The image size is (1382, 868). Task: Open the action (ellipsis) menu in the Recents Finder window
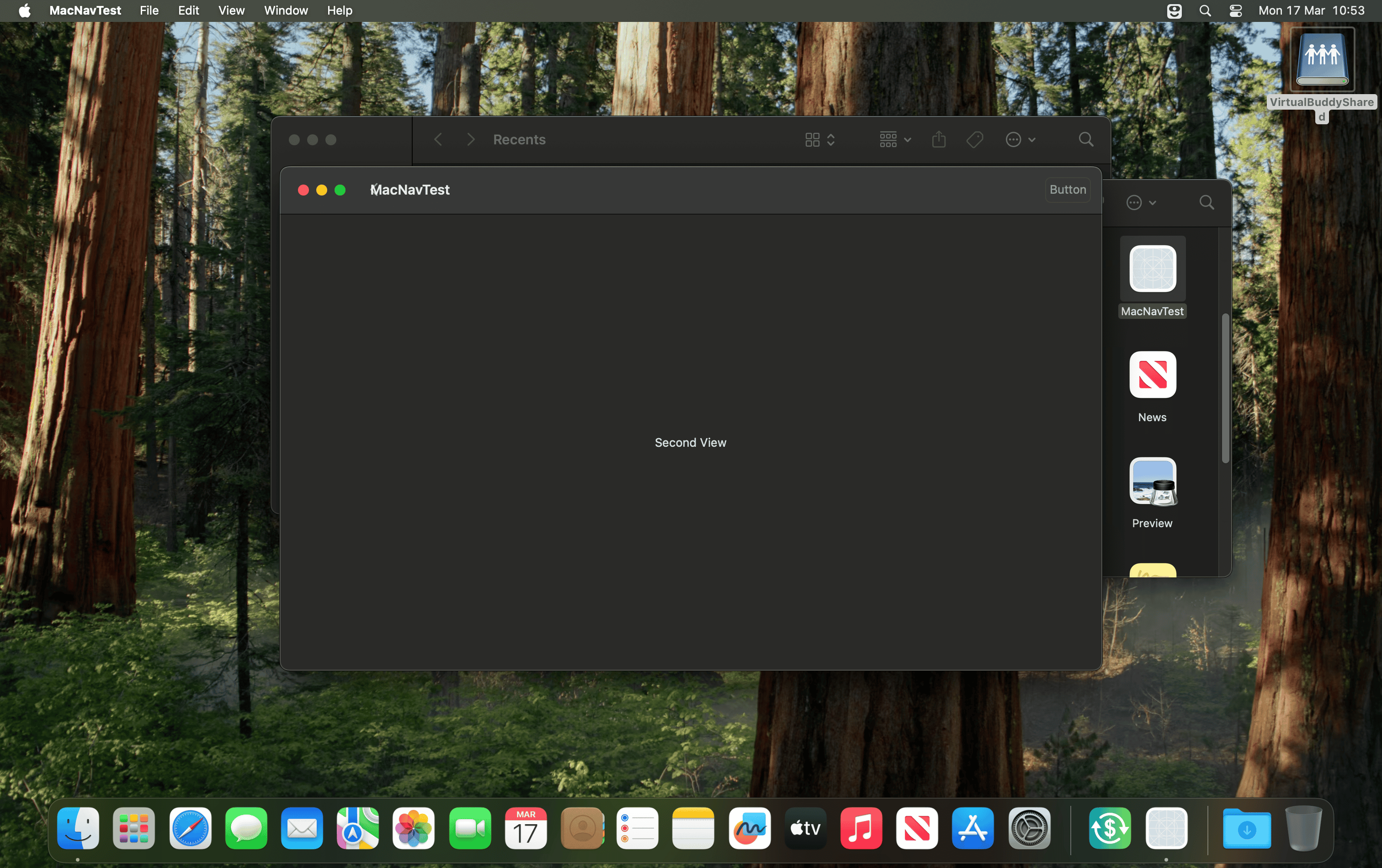tap(1020, 139)
